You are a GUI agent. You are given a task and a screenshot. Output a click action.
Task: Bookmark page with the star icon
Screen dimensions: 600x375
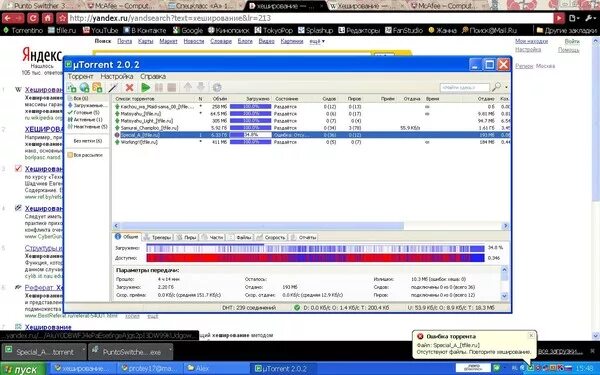point(62,18)
